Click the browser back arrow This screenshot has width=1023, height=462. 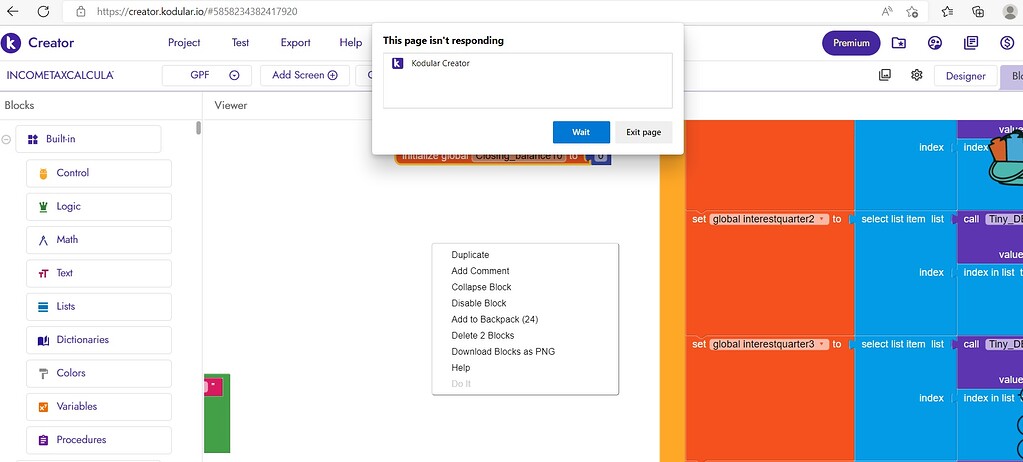[x=12, y=11]
